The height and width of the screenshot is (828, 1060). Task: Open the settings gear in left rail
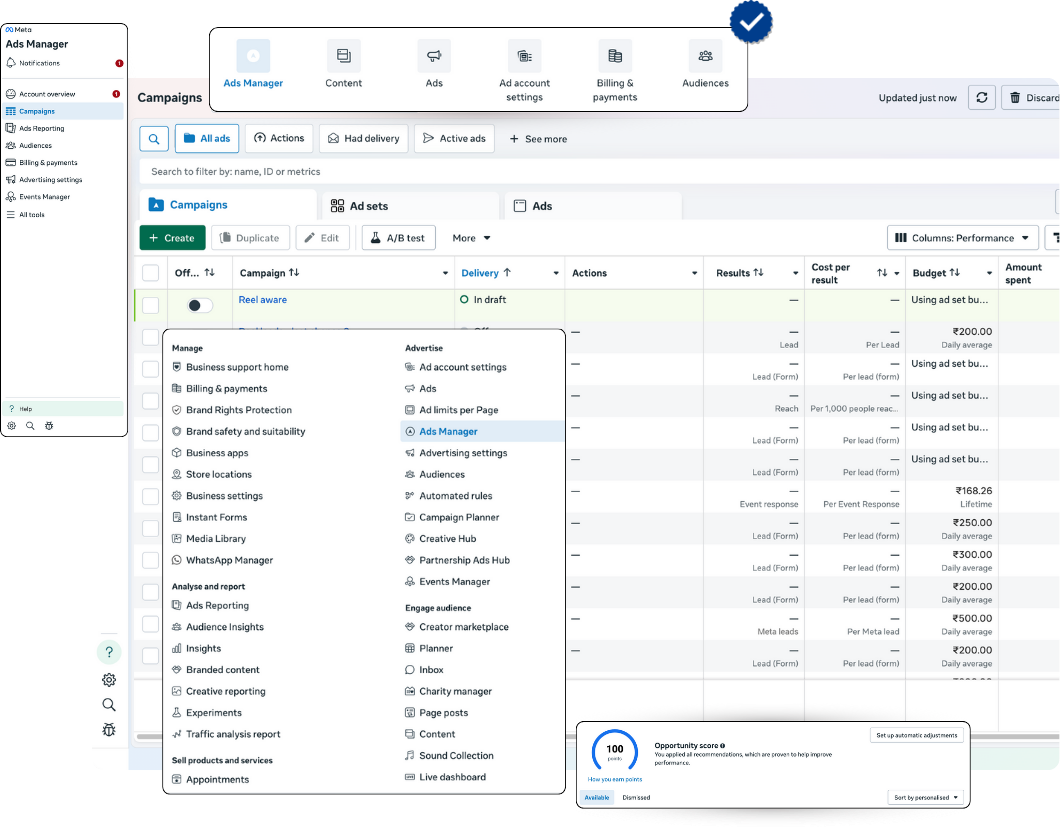pyautogui.click(x=109, y=680)
